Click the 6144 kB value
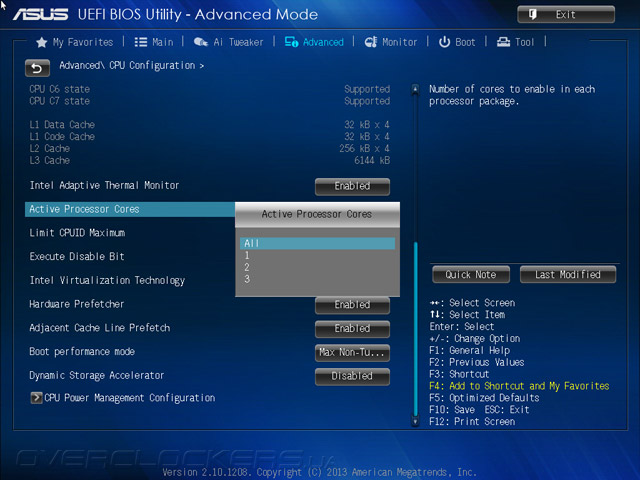 coord(372,160)
